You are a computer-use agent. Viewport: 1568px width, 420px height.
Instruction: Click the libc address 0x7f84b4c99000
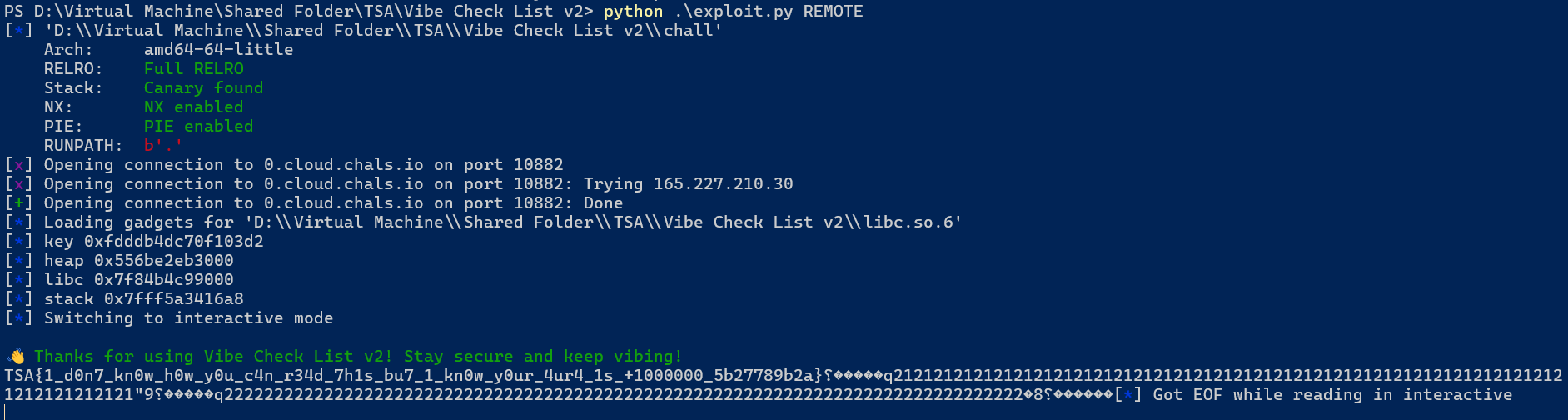click(163, 280)
